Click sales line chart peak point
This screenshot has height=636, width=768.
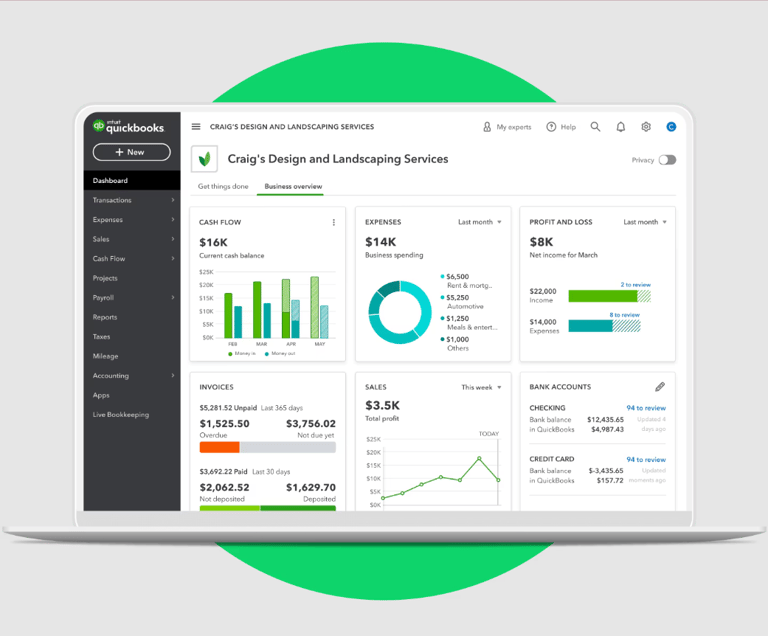pyautogui.click(x=479, y=458)
